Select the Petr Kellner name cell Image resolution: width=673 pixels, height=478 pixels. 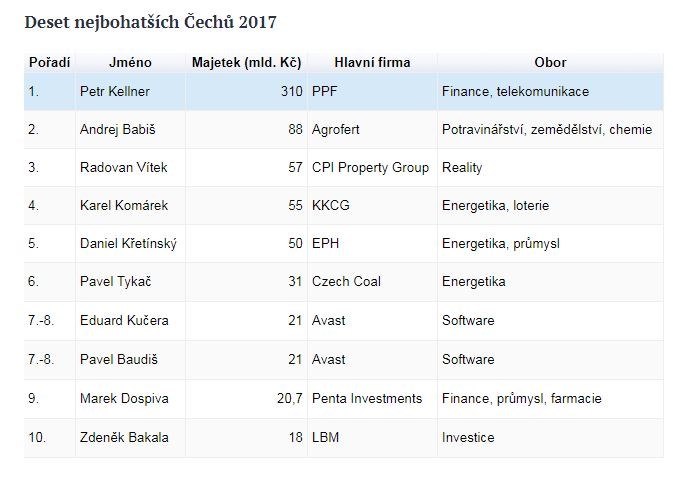click(x=115, y=91)
